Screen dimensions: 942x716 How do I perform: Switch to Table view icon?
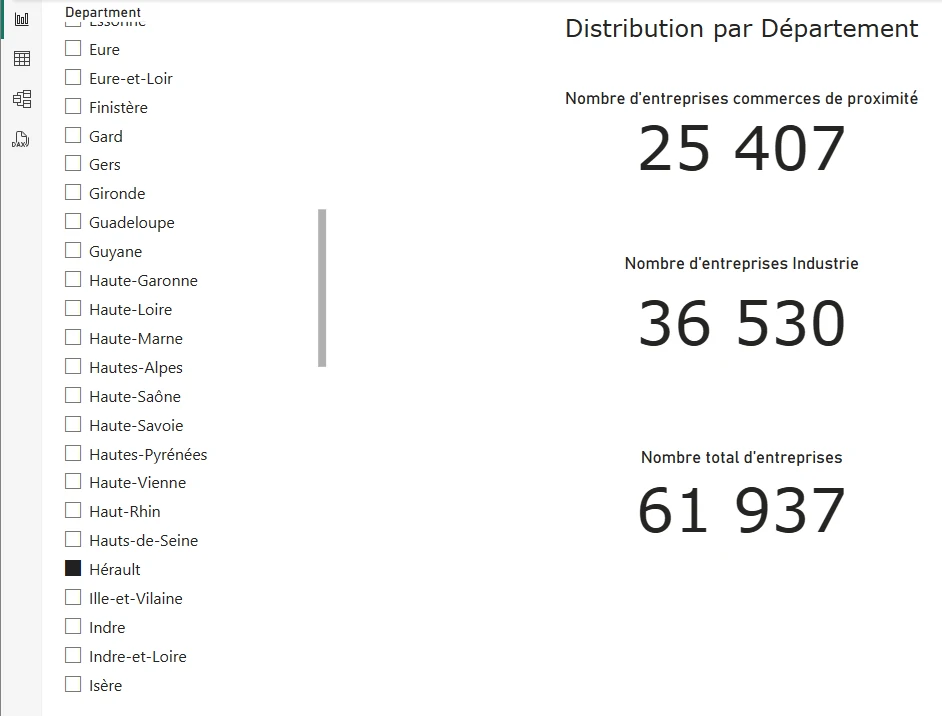point(21,59)
